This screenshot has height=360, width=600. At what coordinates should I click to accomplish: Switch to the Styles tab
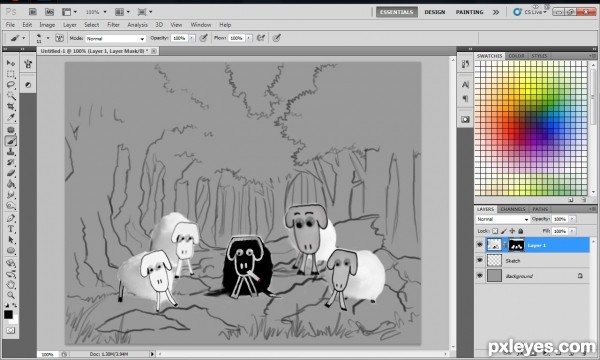[539, 56]
